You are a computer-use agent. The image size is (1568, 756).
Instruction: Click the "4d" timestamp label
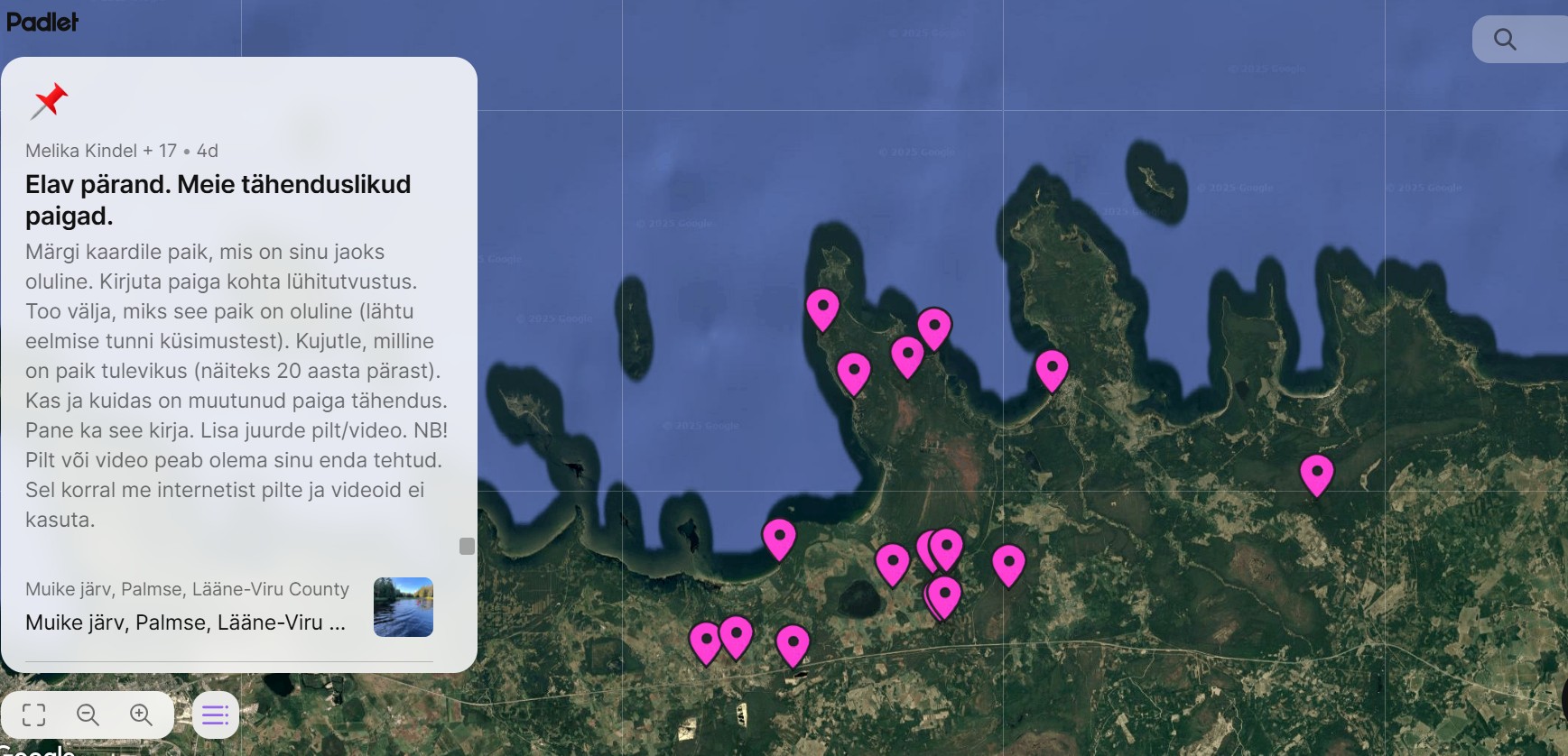tap(208, 151)
